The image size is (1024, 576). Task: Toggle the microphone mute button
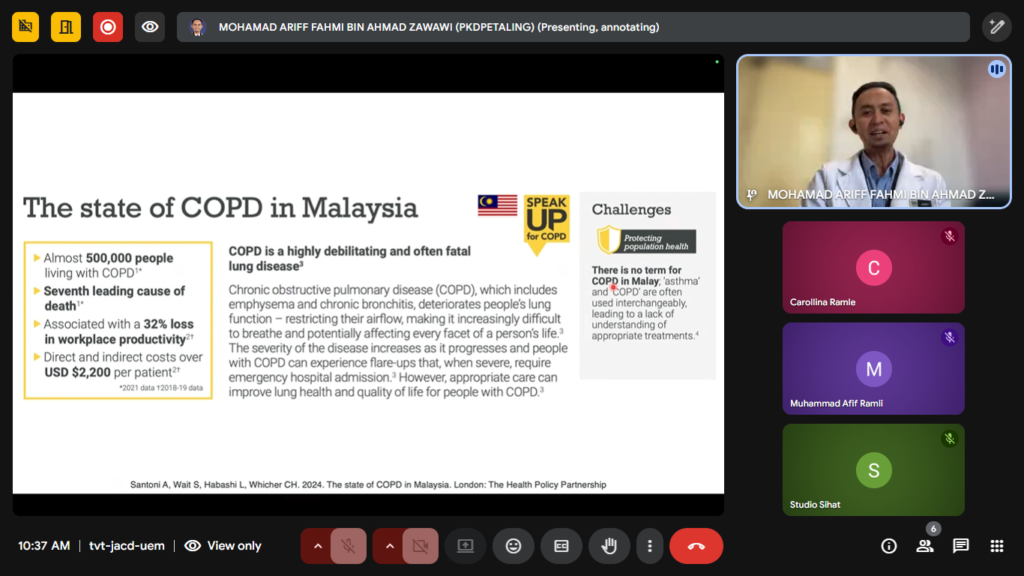tap(349, 546)
